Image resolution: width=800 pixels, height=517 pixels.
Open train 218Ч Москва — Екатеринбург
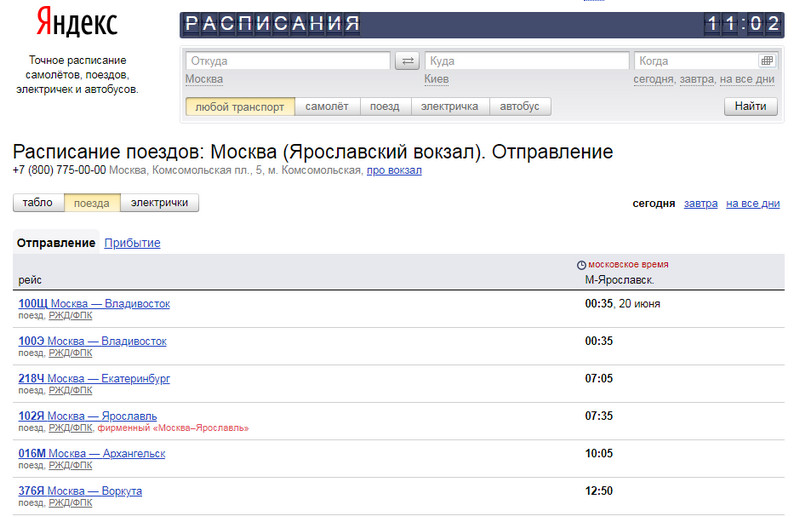[x=94, y=379]
